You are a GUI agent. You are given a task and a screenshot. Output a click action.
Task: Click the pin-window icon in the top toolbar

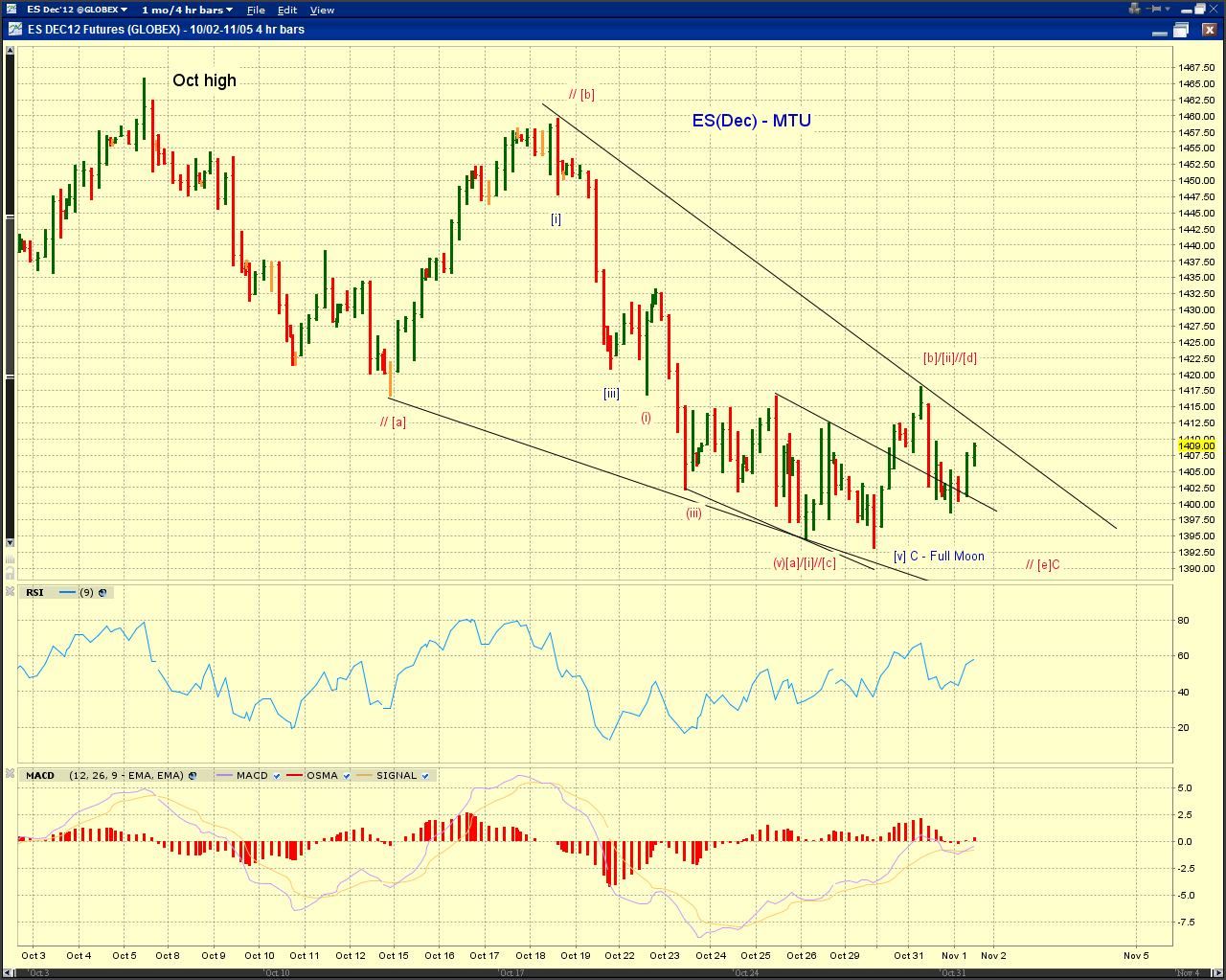(x=1151, y=9)
